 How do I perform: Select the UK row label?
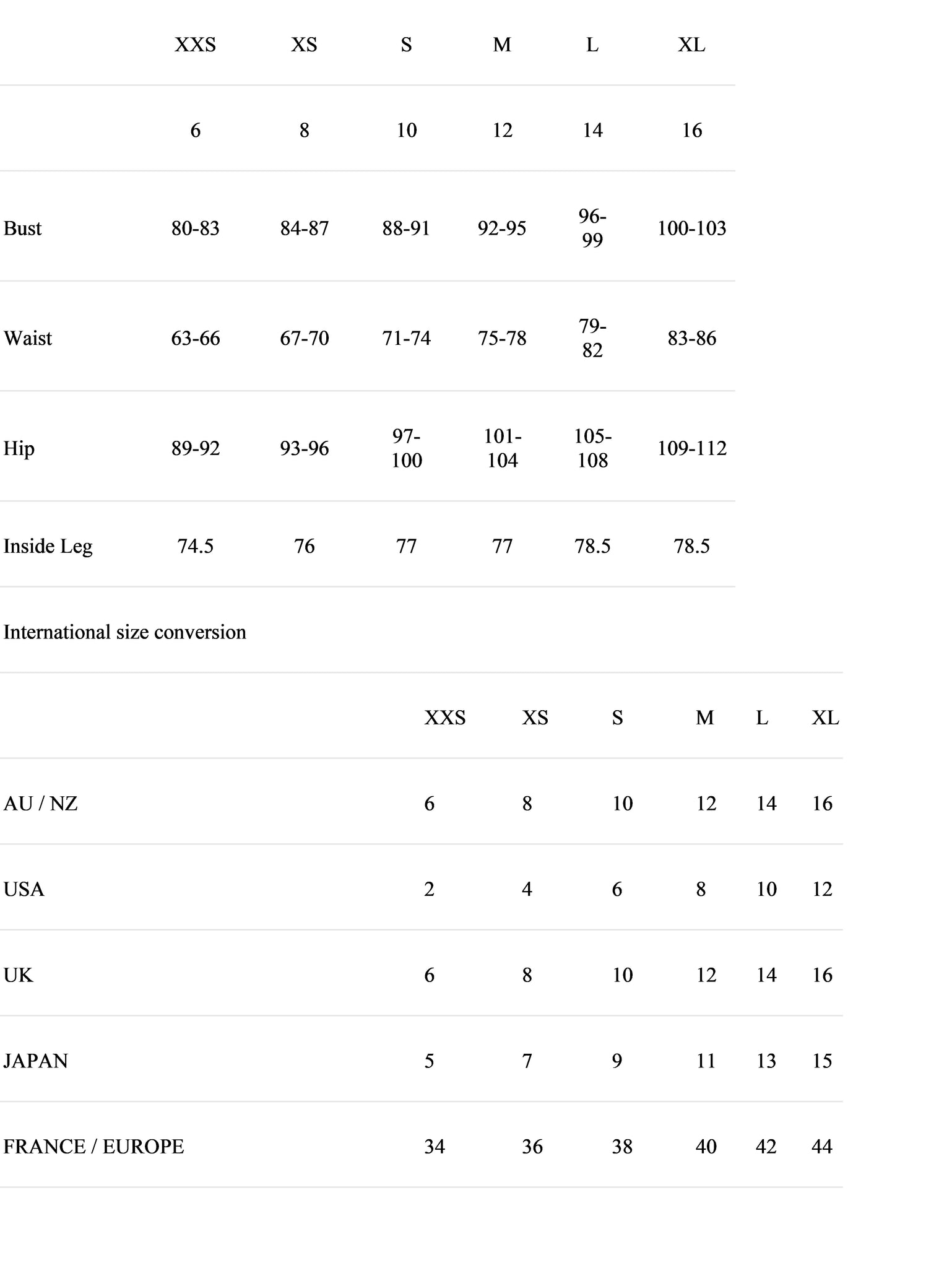click(x=18, y=976)
